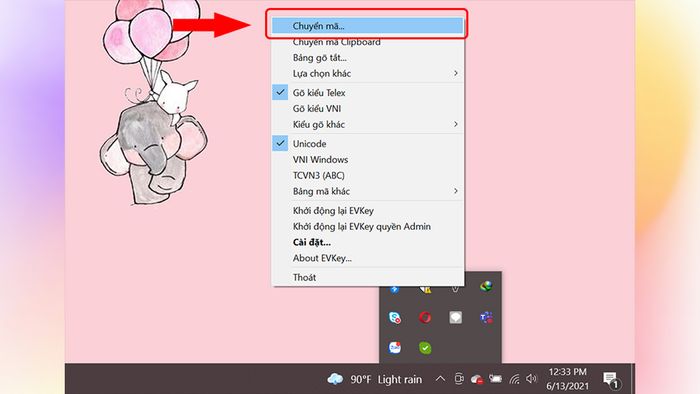Click the speaker volume icon
The height and width of the screenshot is (394, 700).
tap(531, 379)
